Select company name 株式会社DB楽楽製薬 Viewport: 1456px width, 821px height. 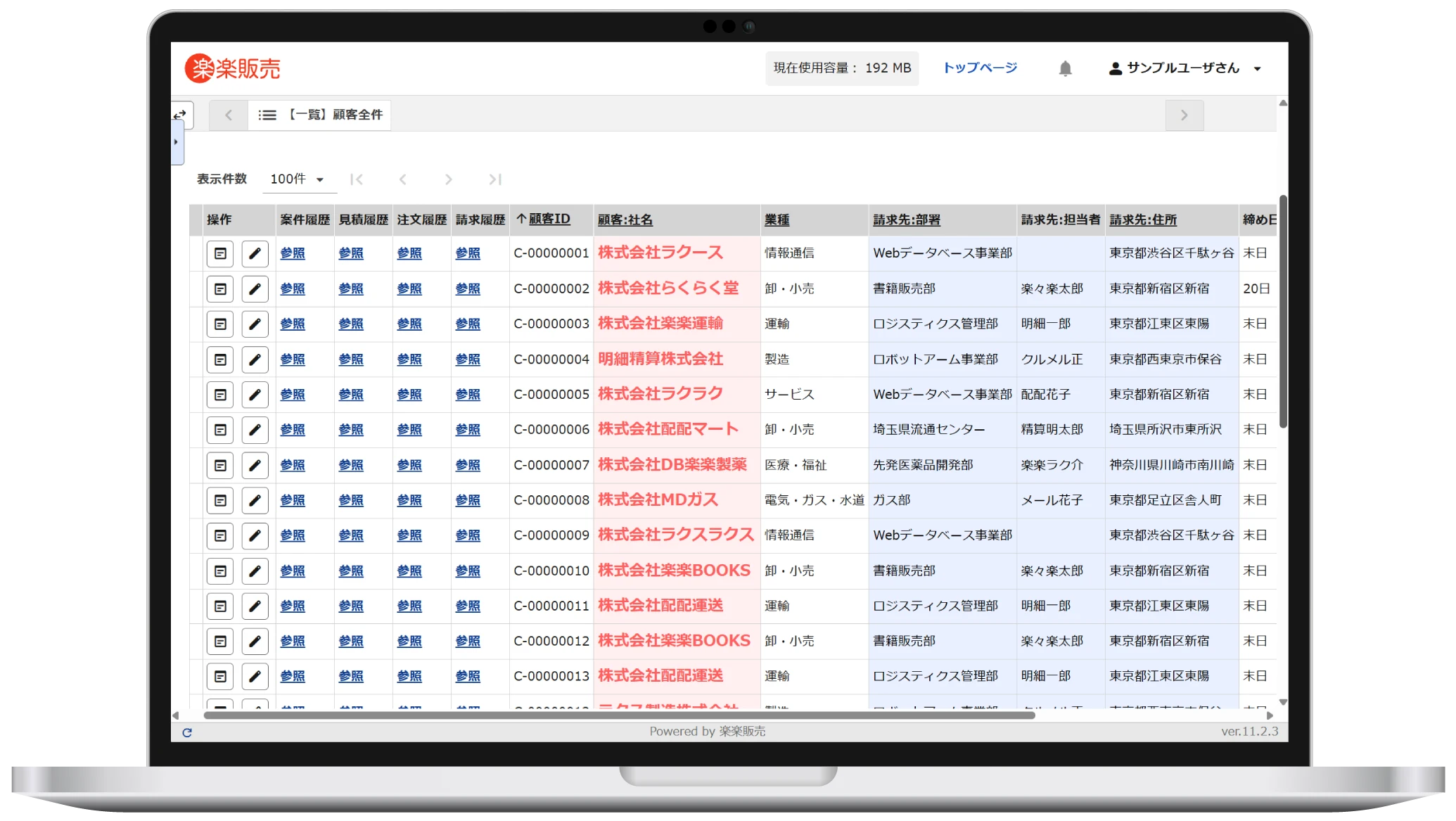click(672, 464)
